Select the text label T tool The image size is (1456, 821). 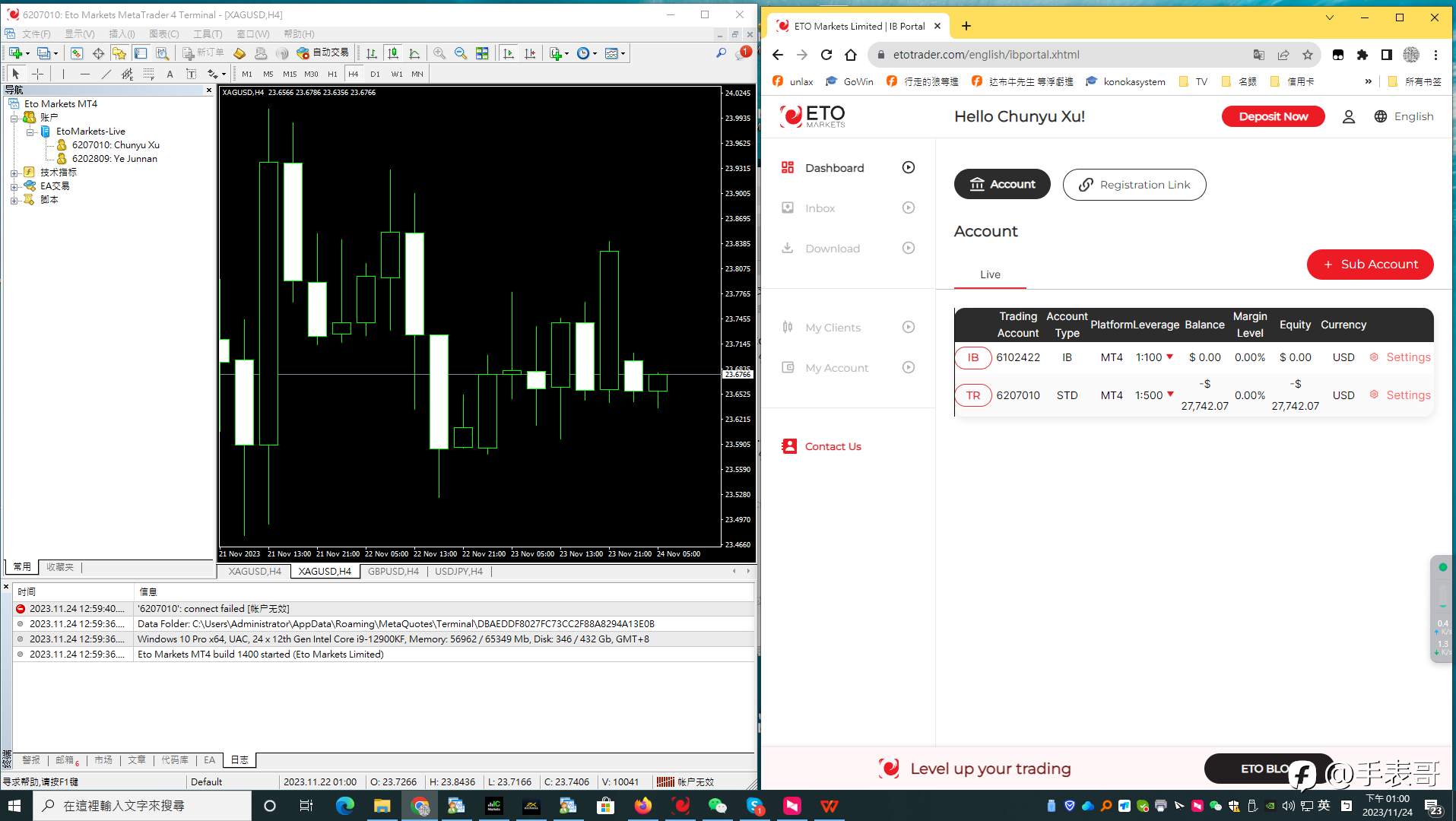point(191,74)
